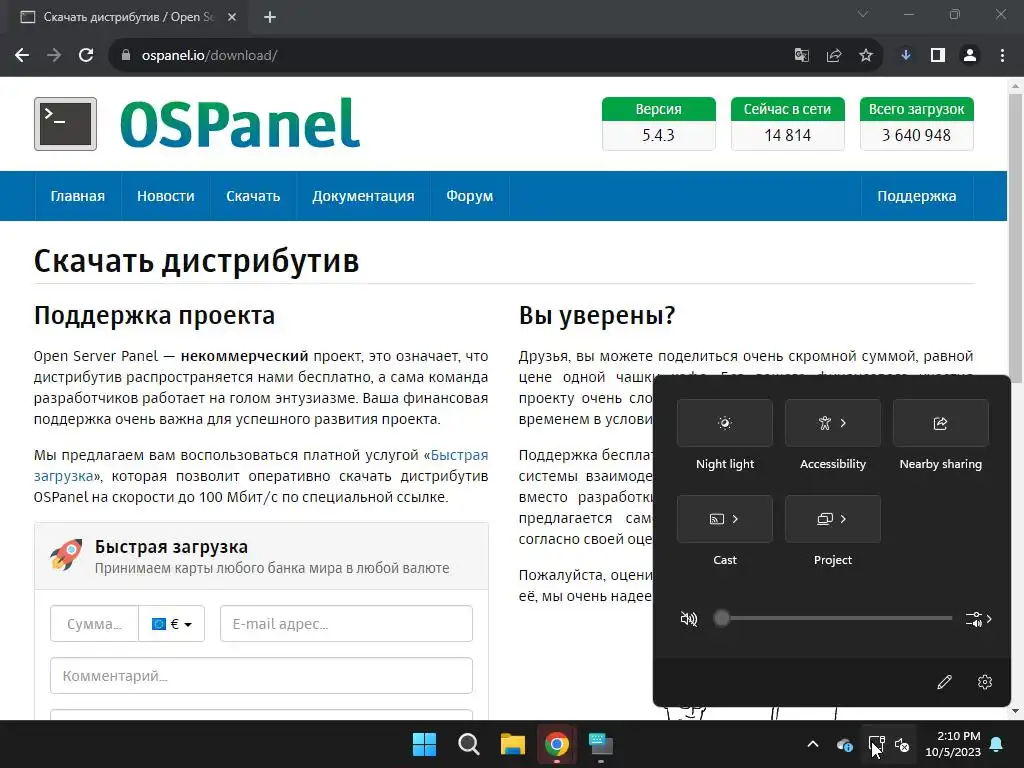This screenshot has height=768, width=1024.
Task: Click the rocket icon beside Быстрая загрузка
Action: 66,555
